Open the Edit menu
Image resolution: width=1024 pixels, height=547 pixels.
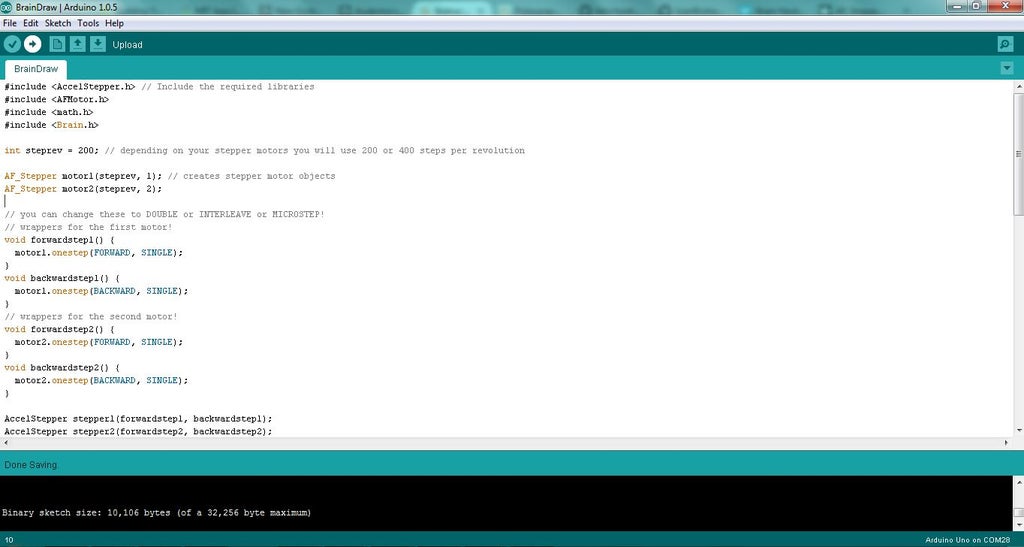pos(31,23)
